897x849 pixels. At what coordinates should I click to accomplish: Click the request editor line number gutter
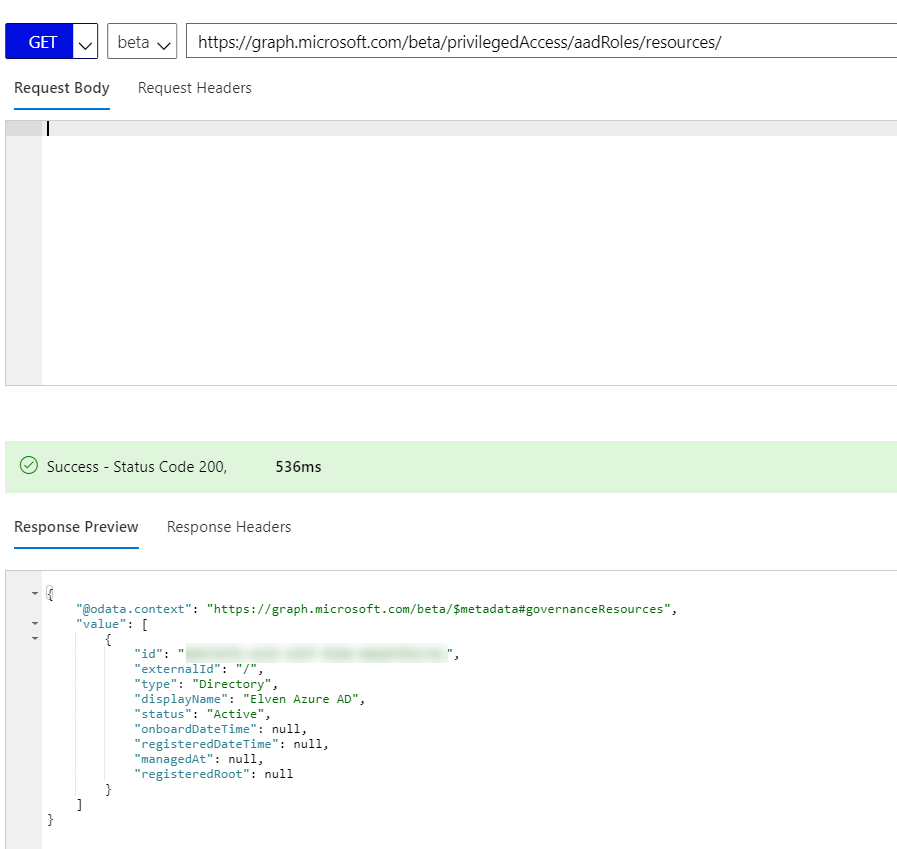(x=23, y=250)
